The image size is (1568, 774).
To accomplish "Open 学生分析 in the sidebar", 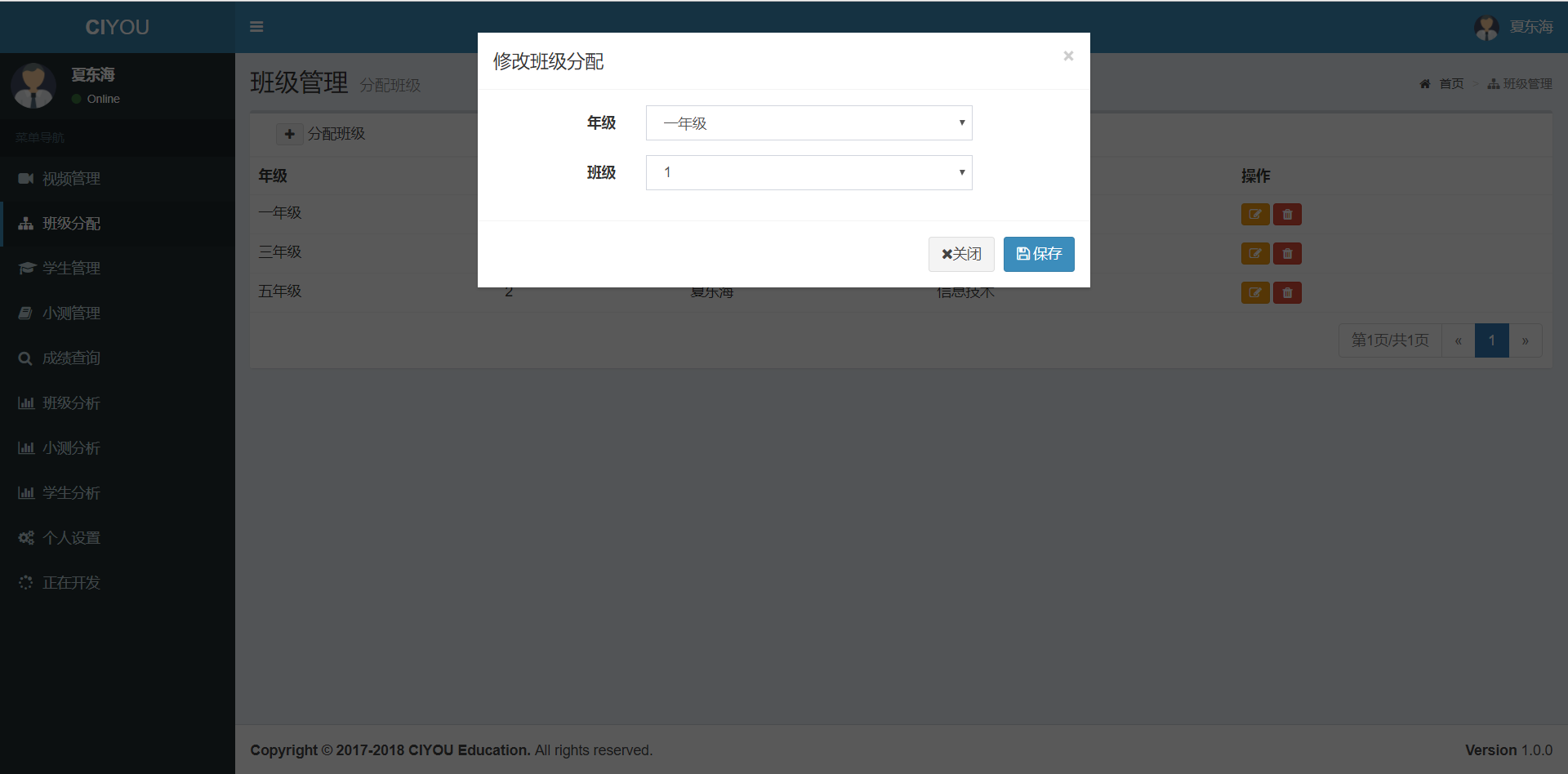I will (118, 493).
